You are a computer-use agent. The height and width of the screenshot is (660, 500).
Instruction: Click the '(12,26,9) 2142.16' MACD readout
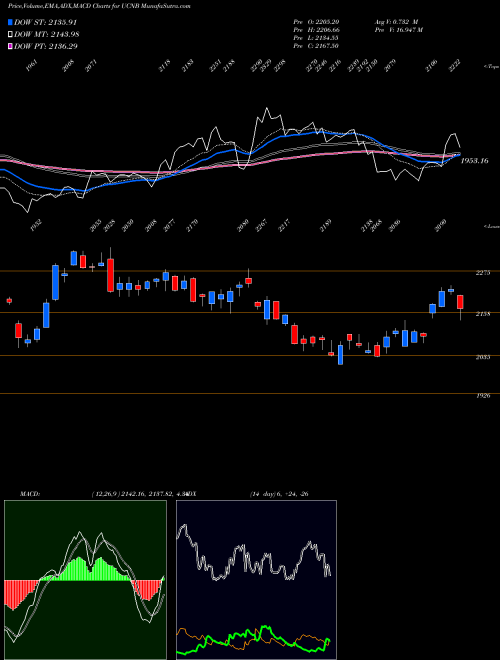[117, 494]
